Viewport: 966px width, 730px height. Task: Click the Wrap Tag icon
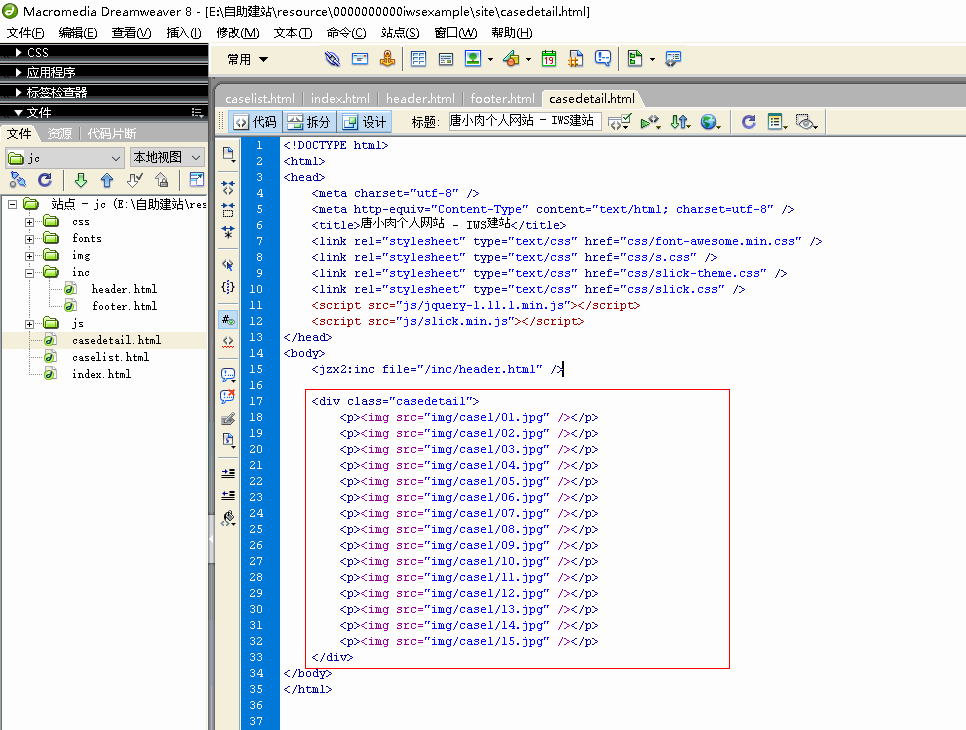pyautogui.click(x=228, y=419)
